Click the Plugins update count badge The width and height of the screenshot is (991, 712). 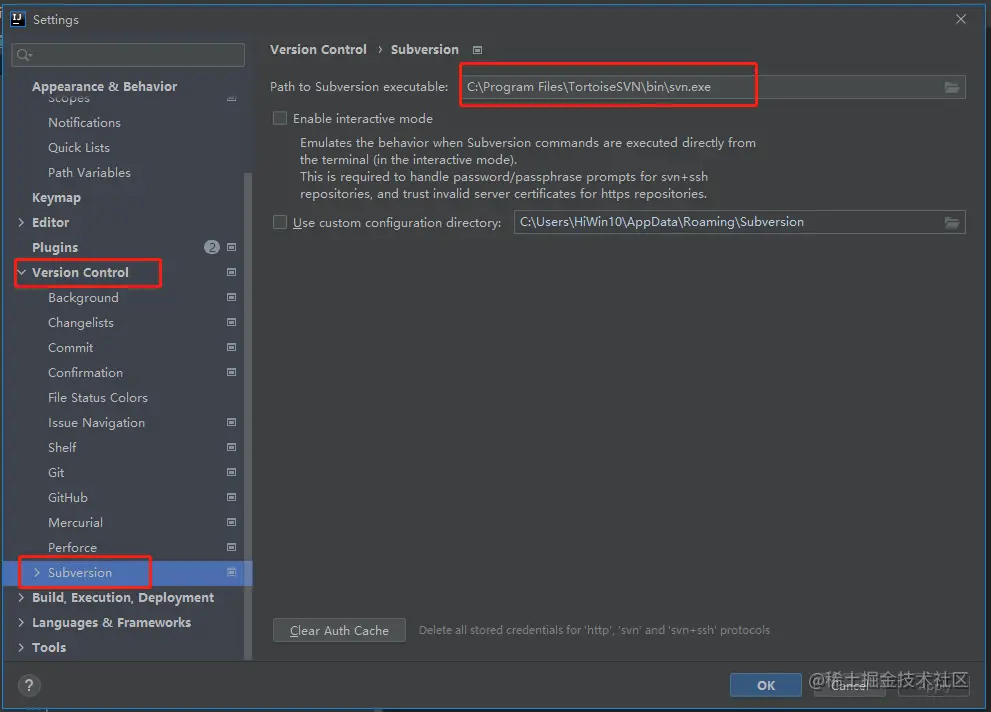tap(212, 247)
